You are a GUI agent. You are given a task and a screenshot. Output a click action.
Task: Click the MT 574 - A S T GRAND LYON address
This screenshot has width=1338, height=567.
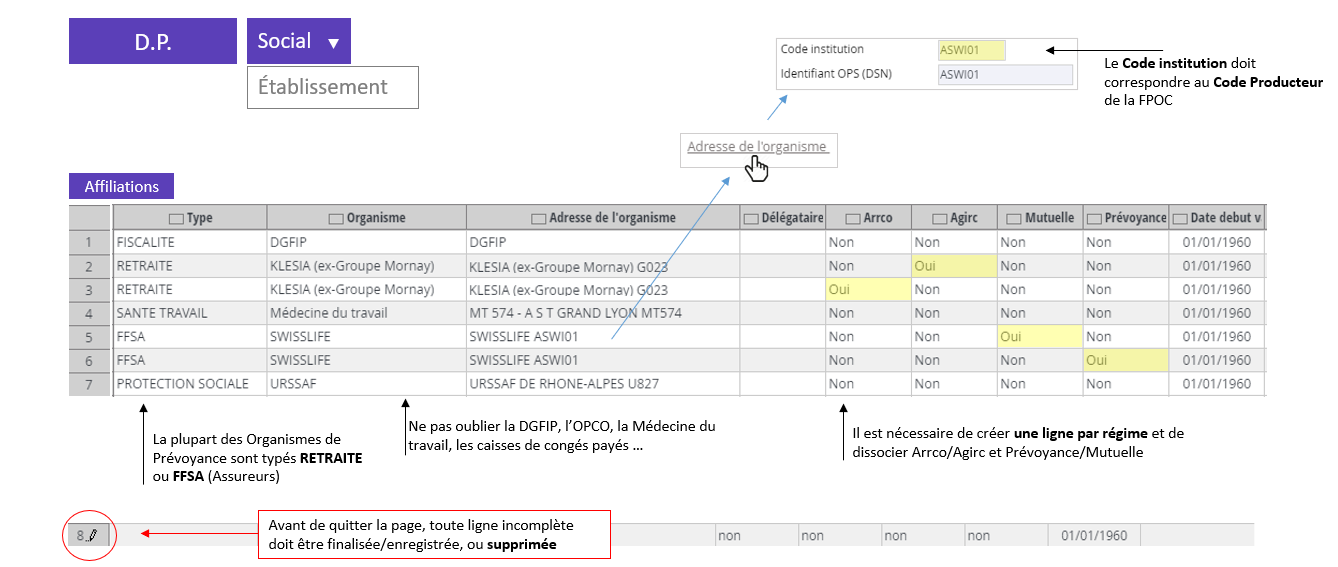603,313
